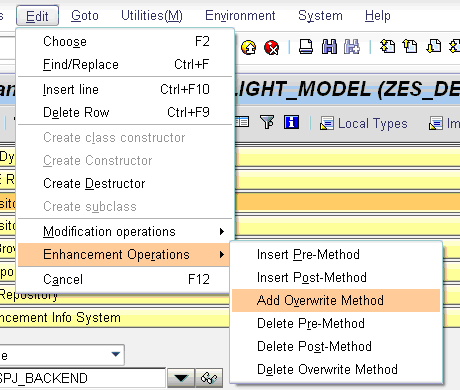Click the Find Next binoculars icon
Image resolution: width=460 pixels, height=390 pixels.
352,47
